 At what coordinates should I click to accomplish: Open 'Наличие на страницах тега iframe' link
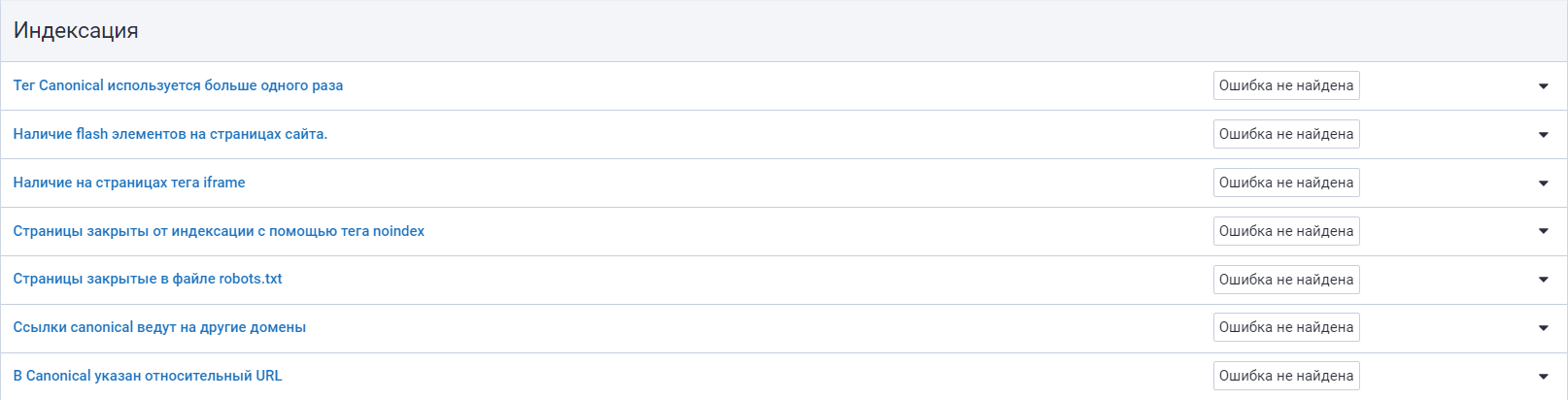(x=129, y=183)
